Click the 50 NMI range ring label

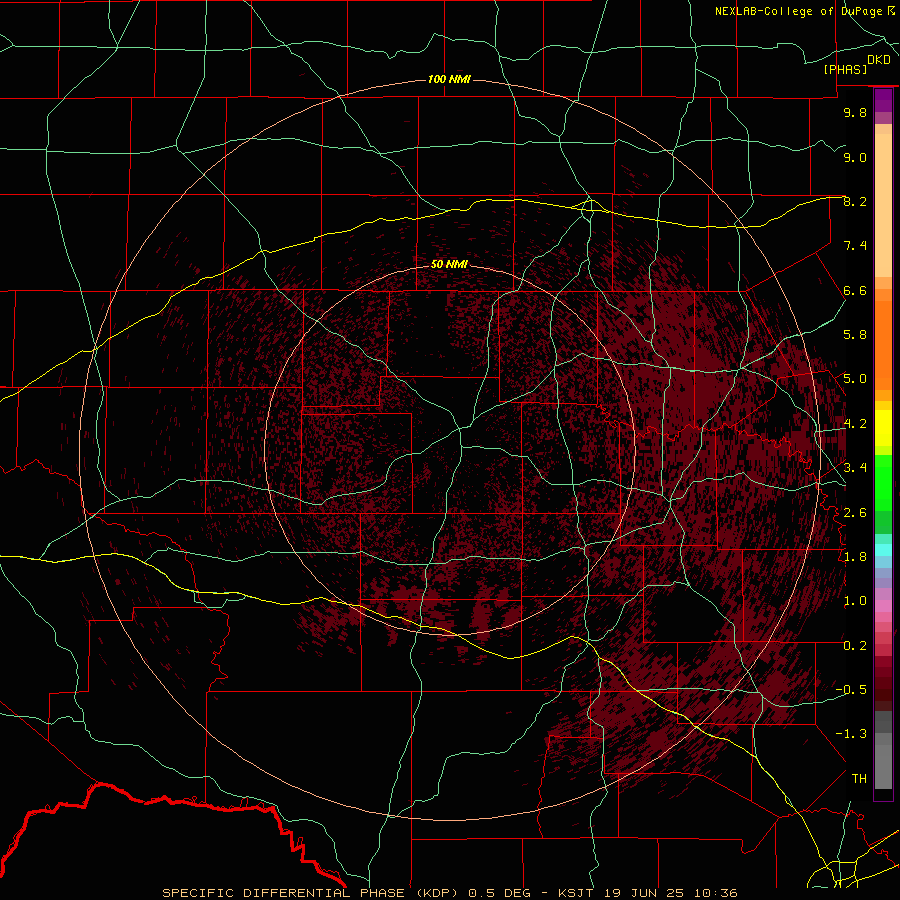point(449,264)
